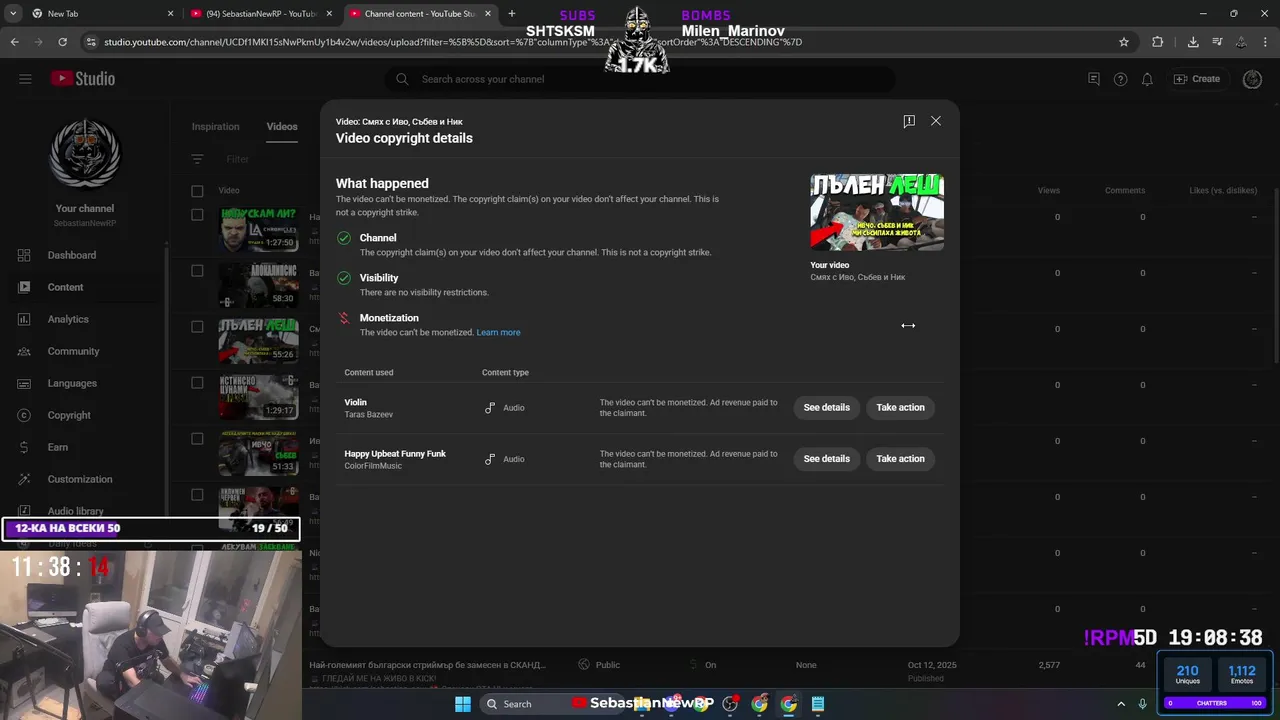Click the Search across your channel field

point(640,79)
